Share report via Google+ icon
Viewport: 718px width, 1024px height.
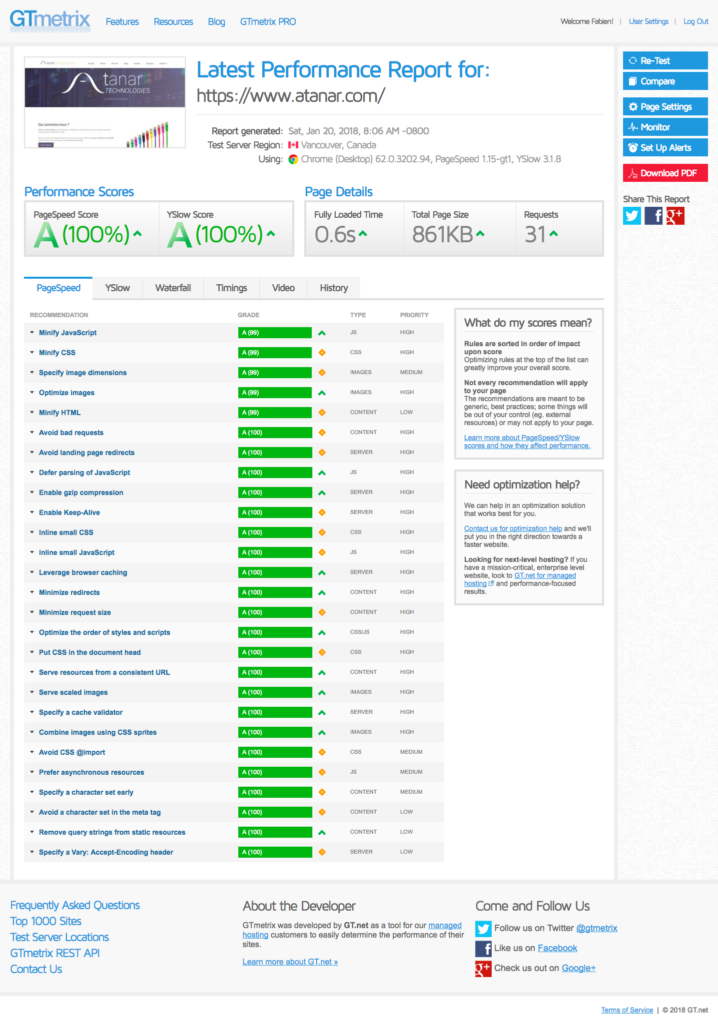pos(675,216)
